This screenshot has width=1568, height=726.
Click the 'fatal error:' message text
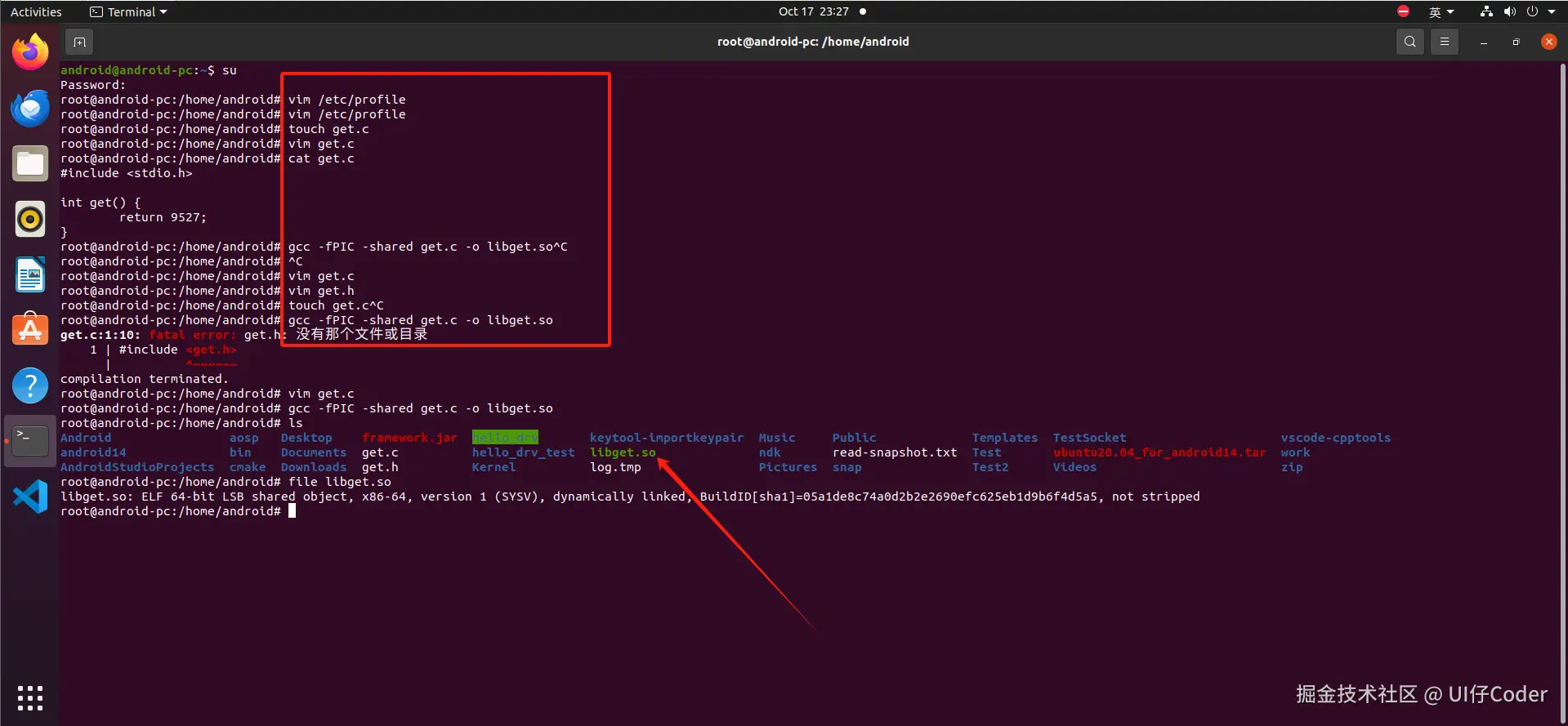(x=192, y=335)
